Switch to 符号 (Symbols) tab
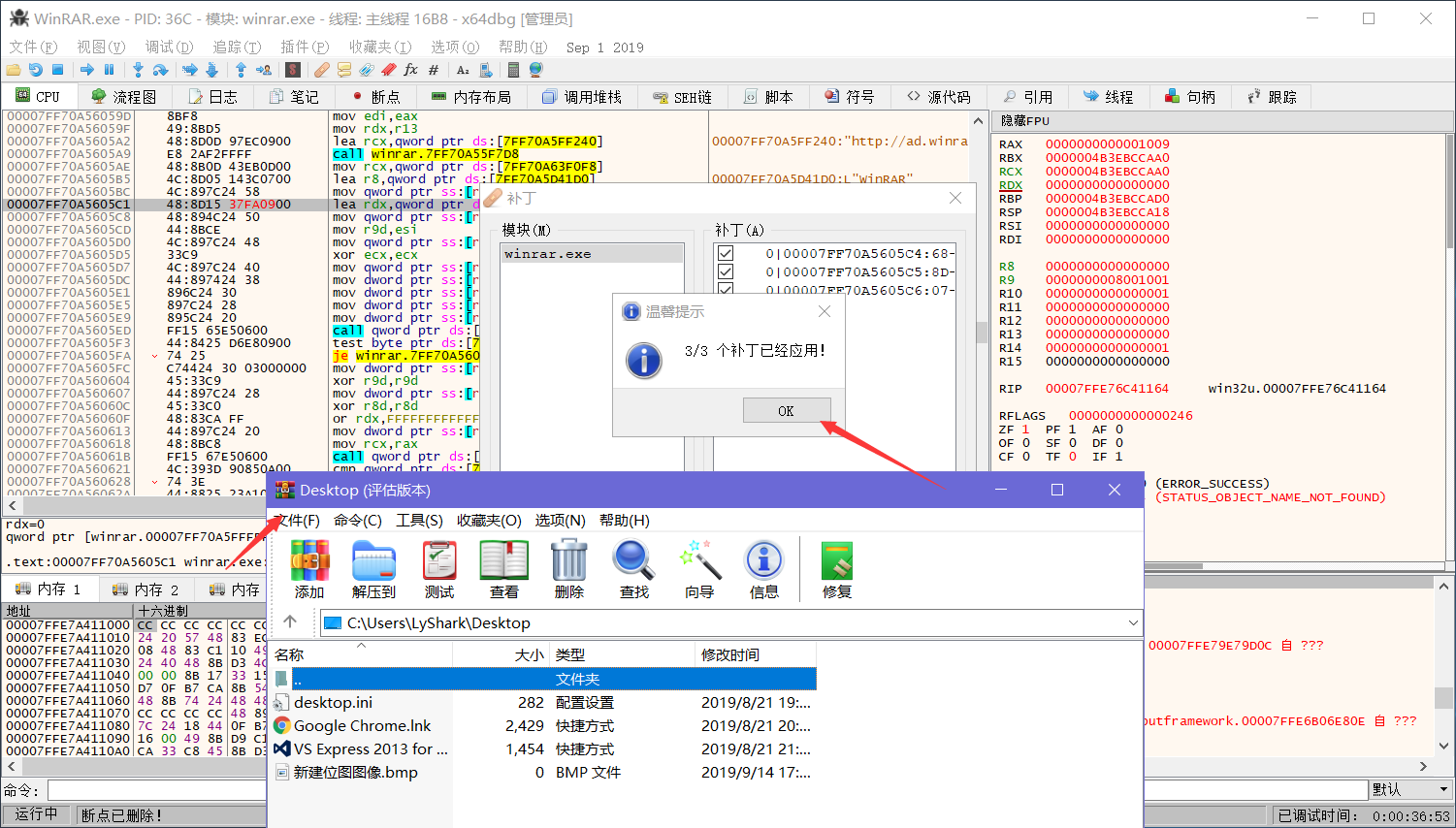This screenshot has width=1456, height=828. click(x=850, y=97)
